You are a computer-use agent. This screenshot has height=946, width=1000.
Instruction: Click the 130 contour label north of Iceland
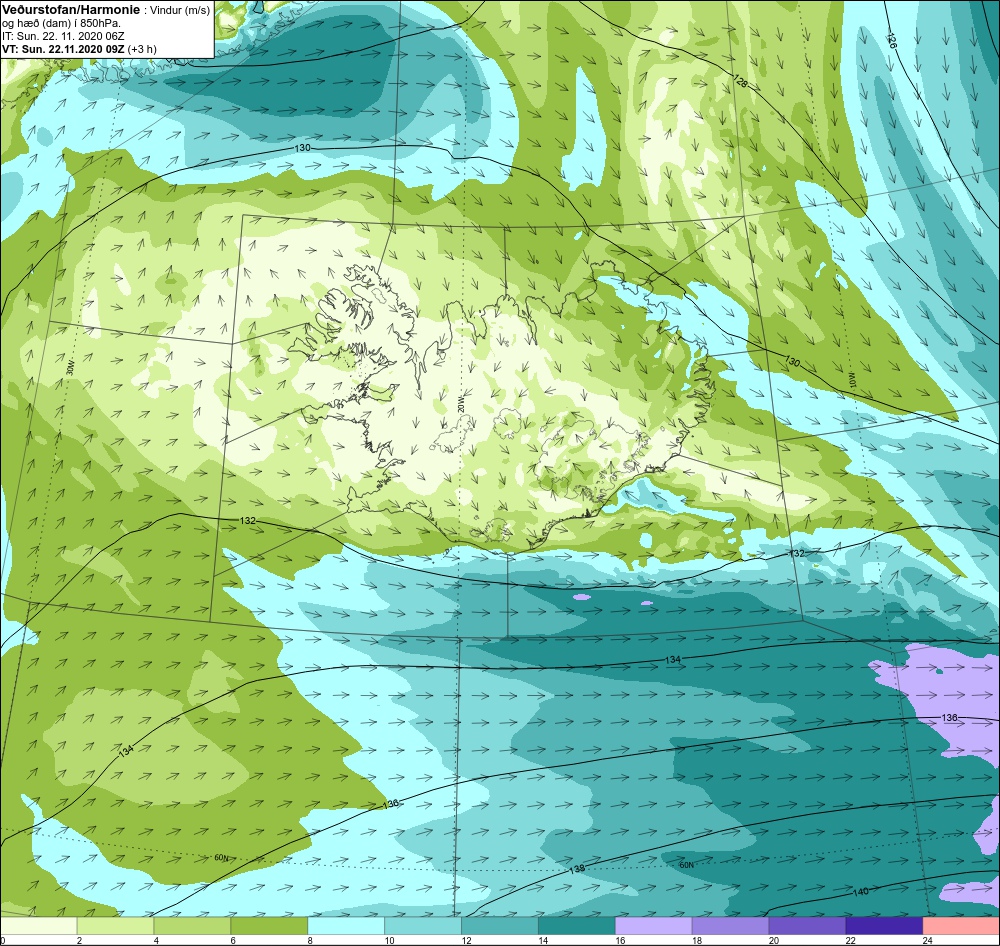click(x=303, y=148)
